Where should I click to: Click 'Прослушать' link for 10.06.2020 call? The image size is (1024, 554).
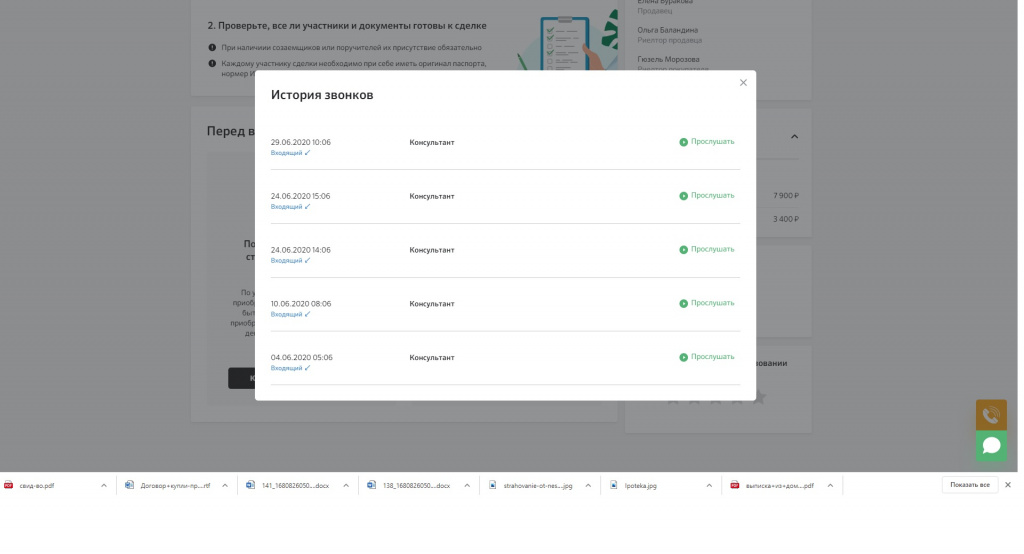pos(712,303)
